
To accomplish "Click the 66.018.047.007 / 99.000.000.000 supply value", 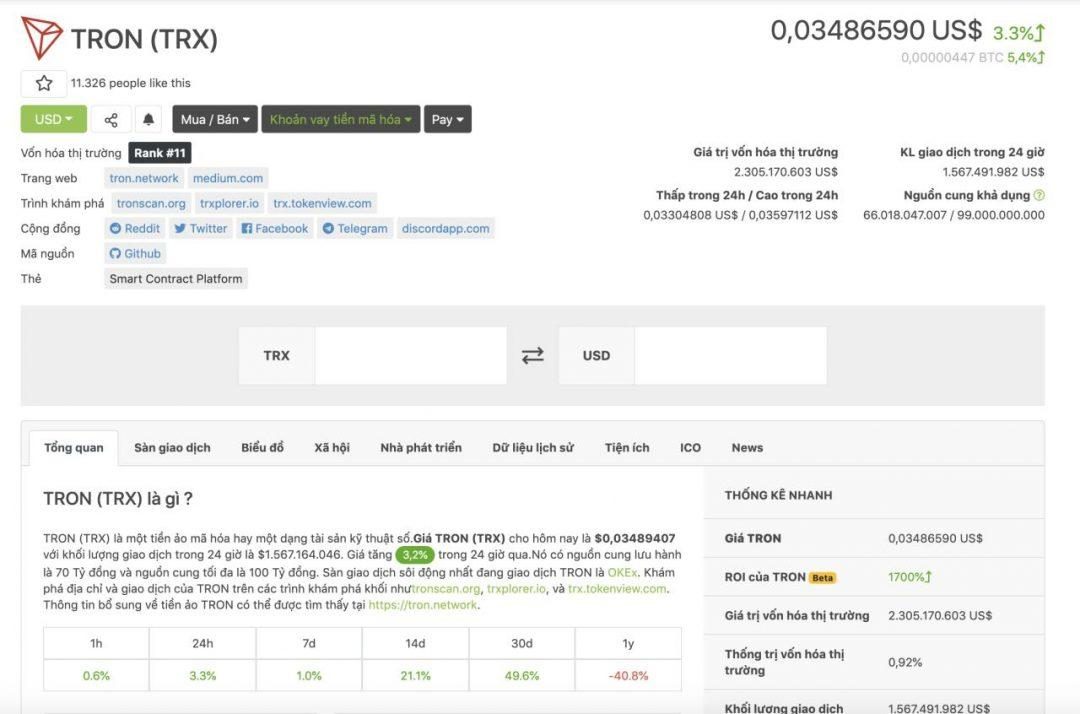I will coord(954,216).
